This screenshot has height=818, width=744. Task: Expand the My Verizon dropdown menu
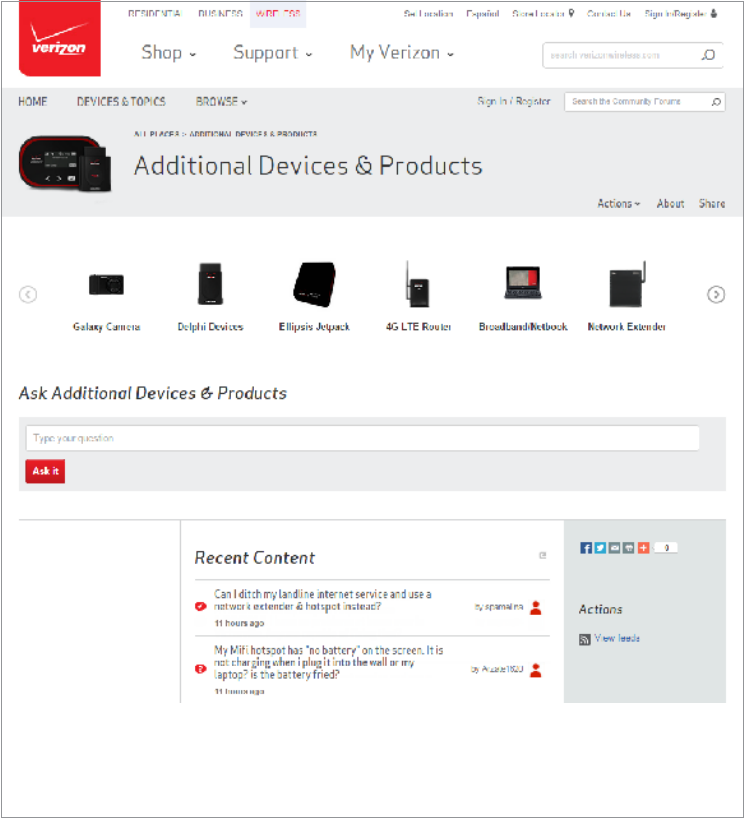pos(402,53)
